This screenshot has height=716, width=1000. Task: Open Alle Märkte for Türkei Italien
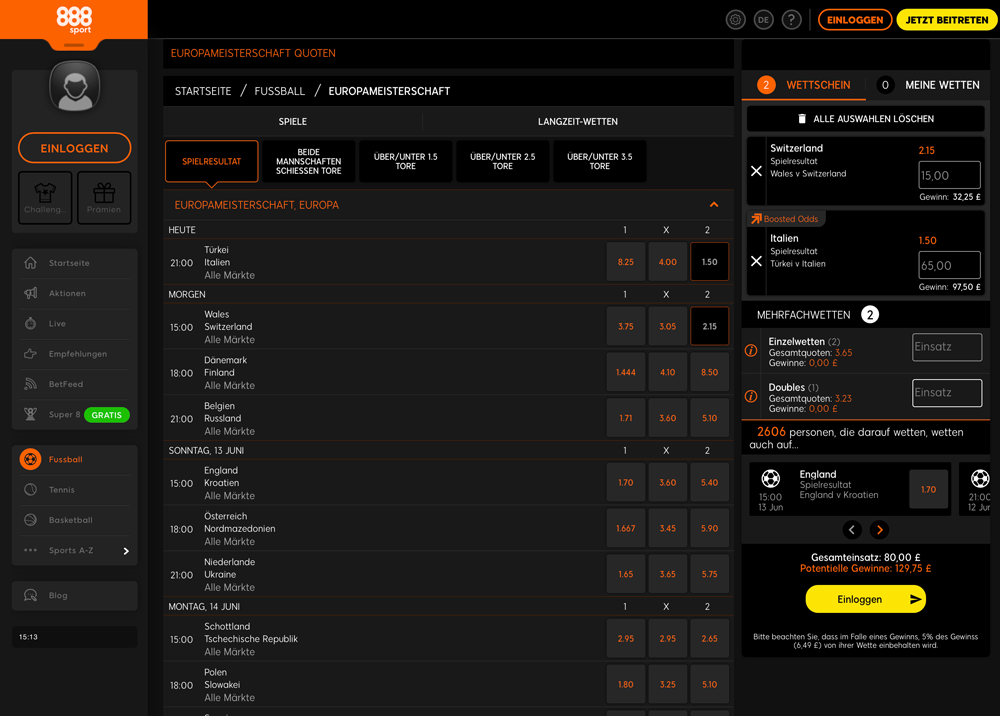pyautogui.click(x=230, y=275)
